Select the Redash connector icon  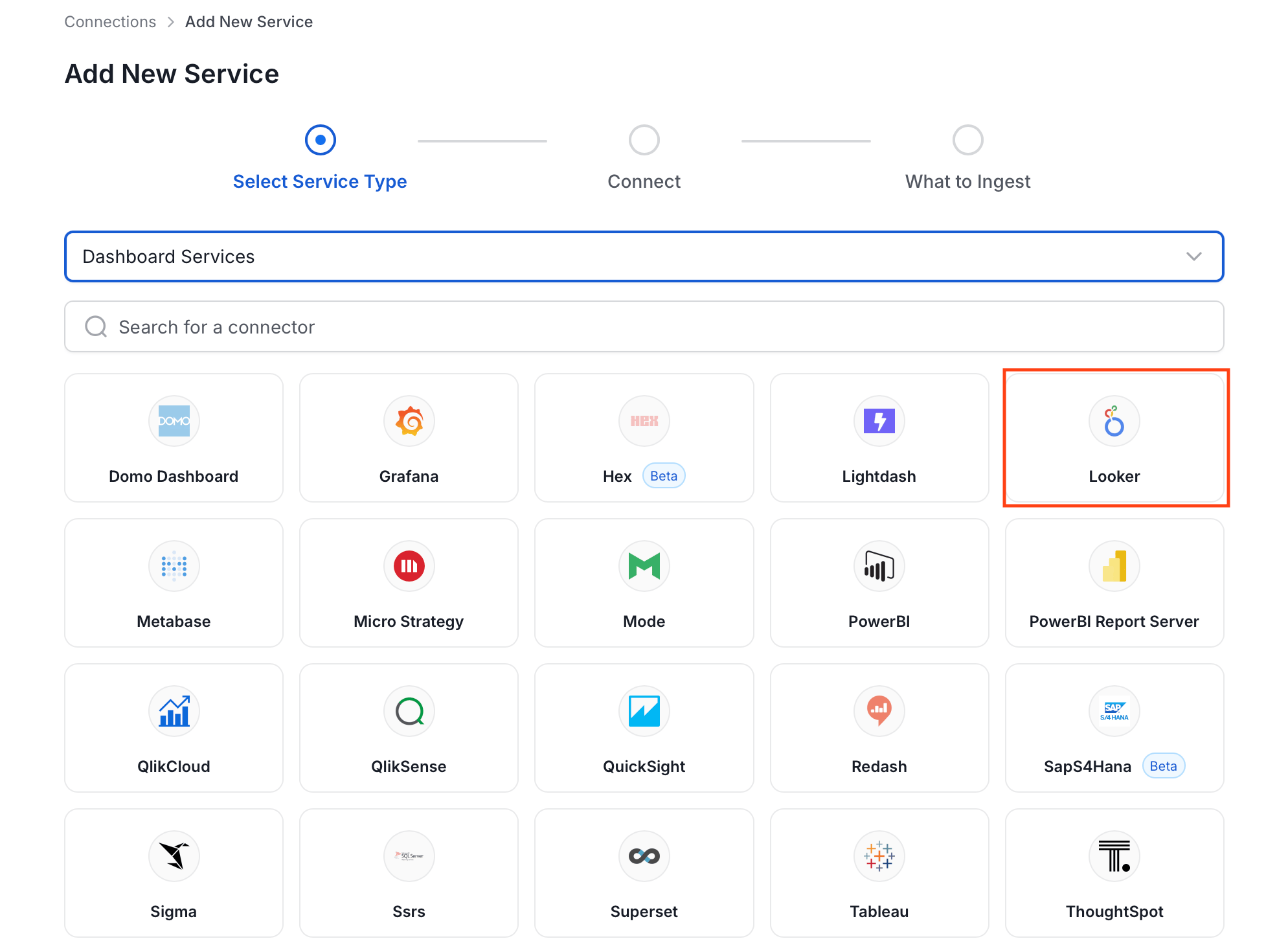[879, 711]
